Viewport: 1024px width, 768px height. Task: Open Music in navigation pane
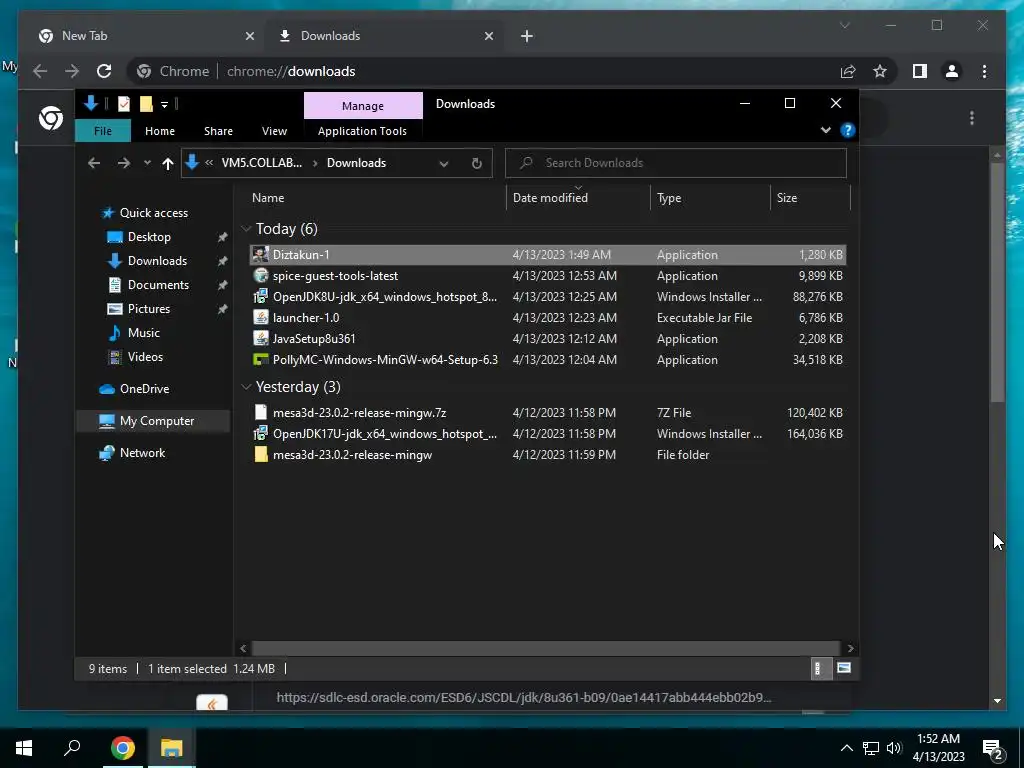(x=143, y=333)
